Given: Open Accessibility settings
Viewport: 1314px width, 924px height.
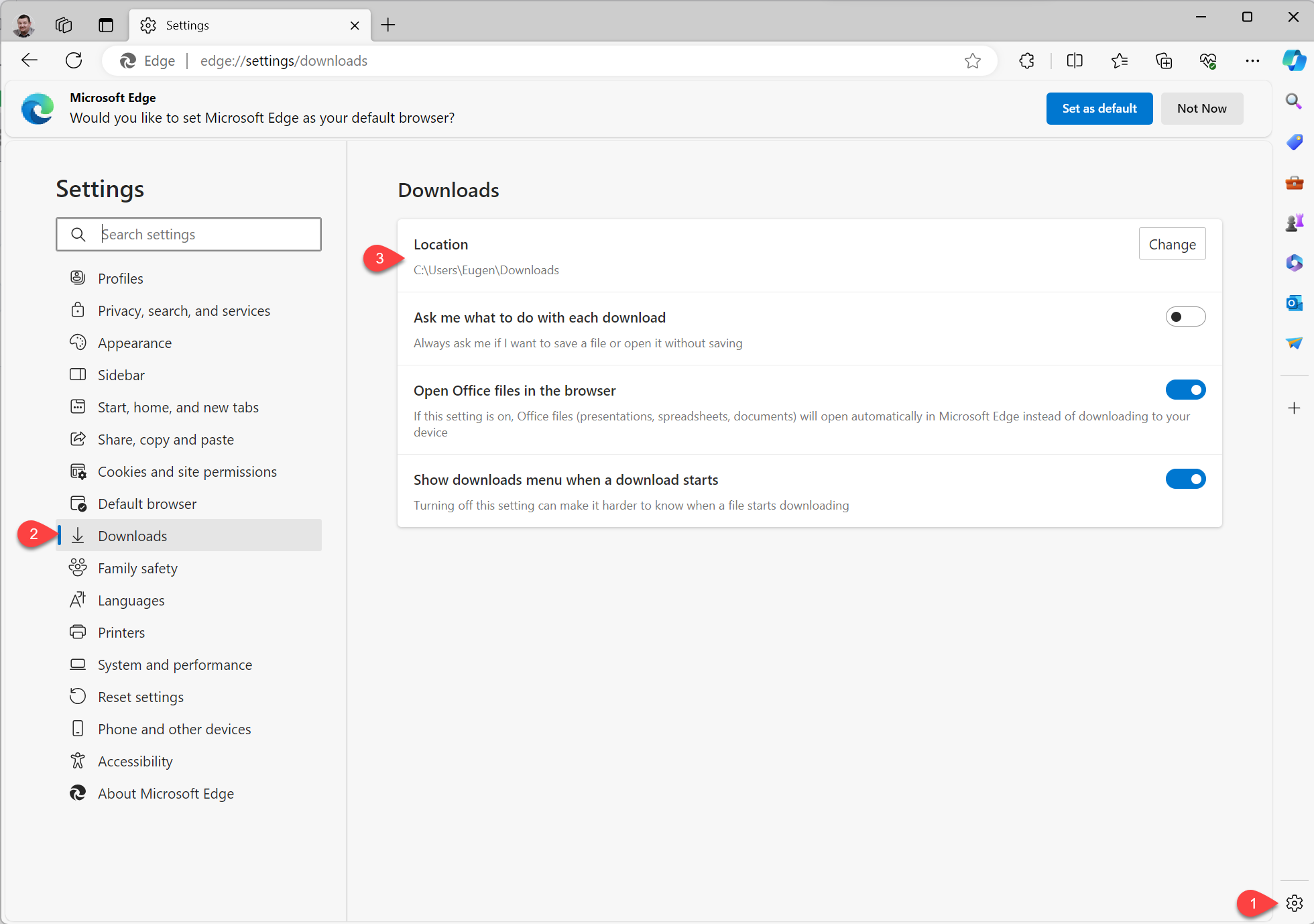Looking at the screenshot, I should point(188,761).
